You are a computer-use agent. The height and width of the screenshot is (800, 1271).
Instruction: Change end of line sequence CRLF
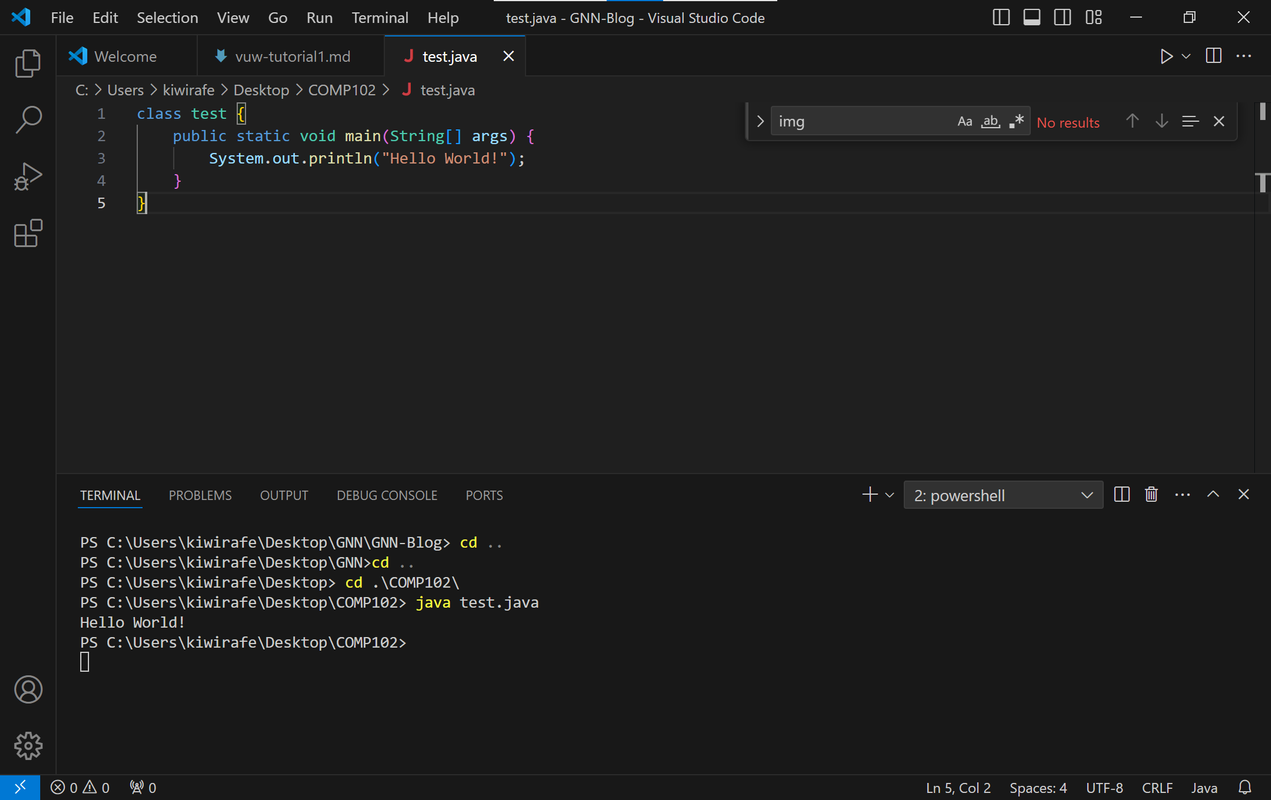[x=1157, y=788]
